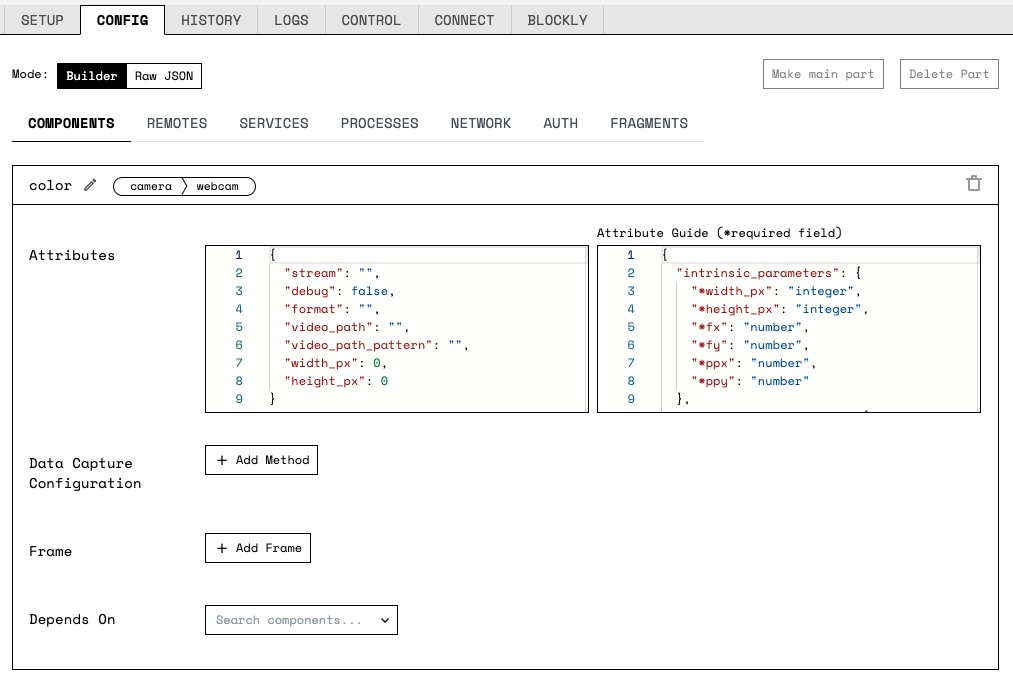Open the CONTROL tab

tap(371, 20)
